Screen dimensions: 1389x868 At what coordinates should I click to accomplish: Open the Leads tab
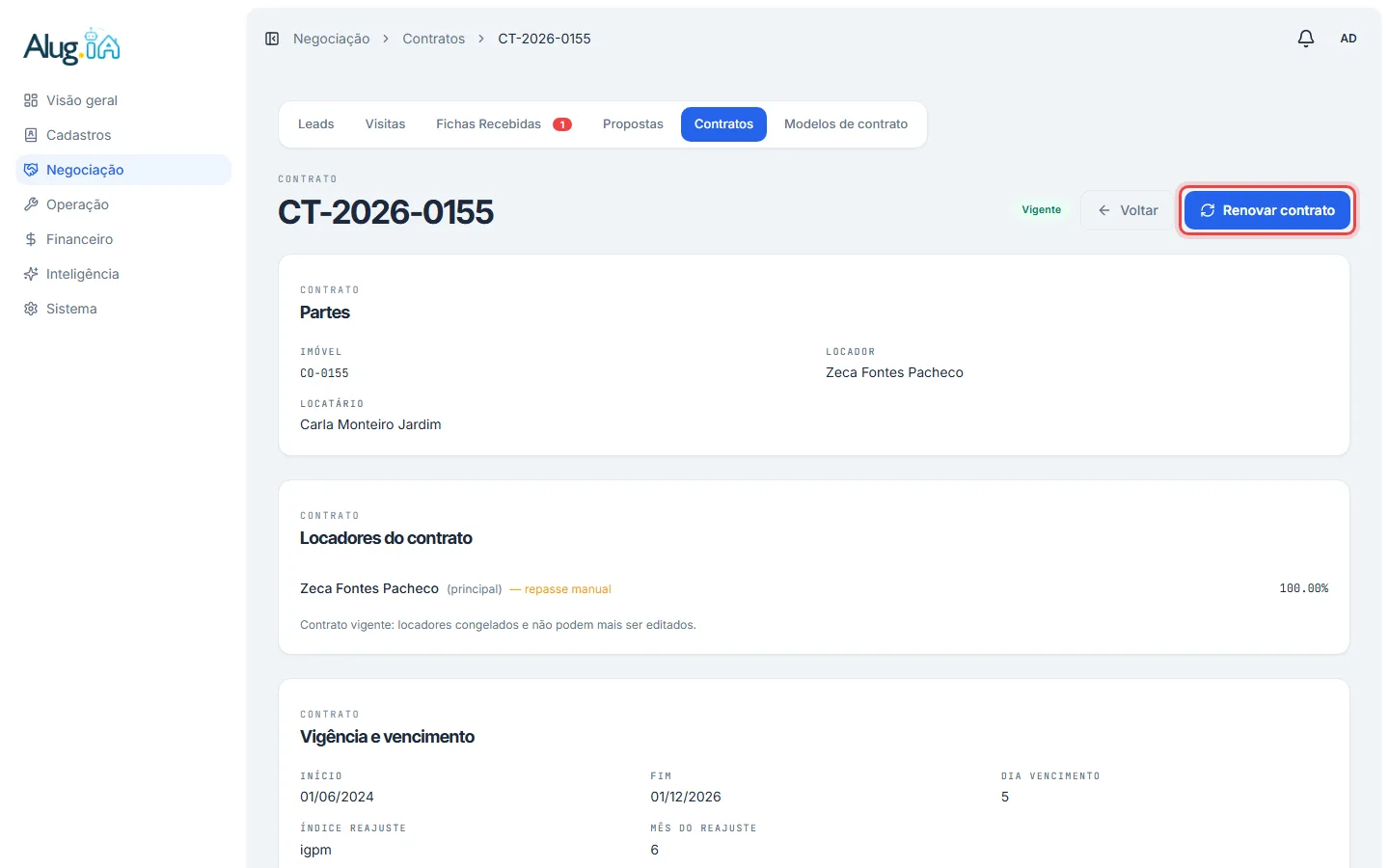point(315,124)
